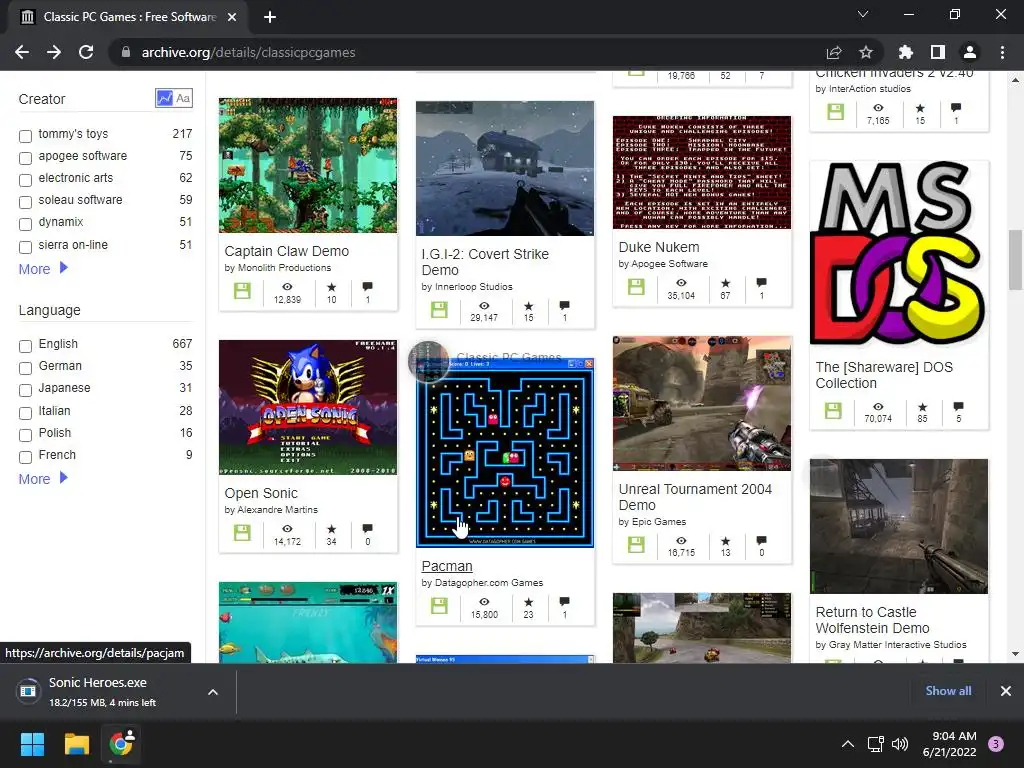Open the Chrome three-dot menu
Viewport: 1024px width, 768px height.
click(x=1002, y=52)
